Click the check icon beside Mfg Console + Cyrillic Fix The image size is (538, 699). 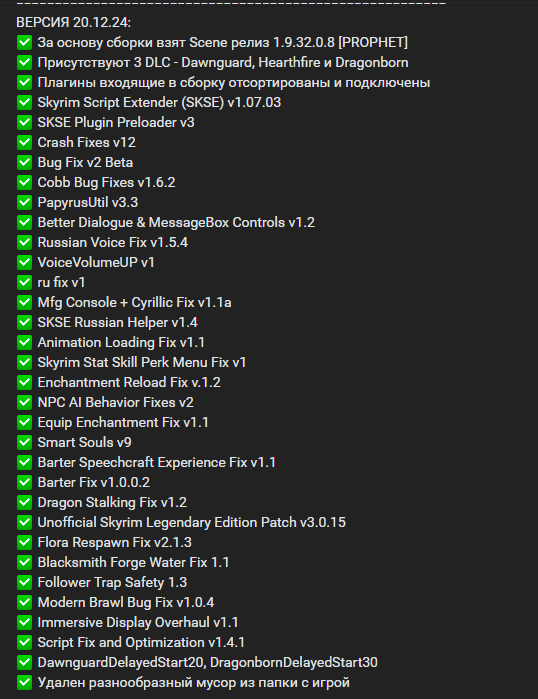[25, 302]
